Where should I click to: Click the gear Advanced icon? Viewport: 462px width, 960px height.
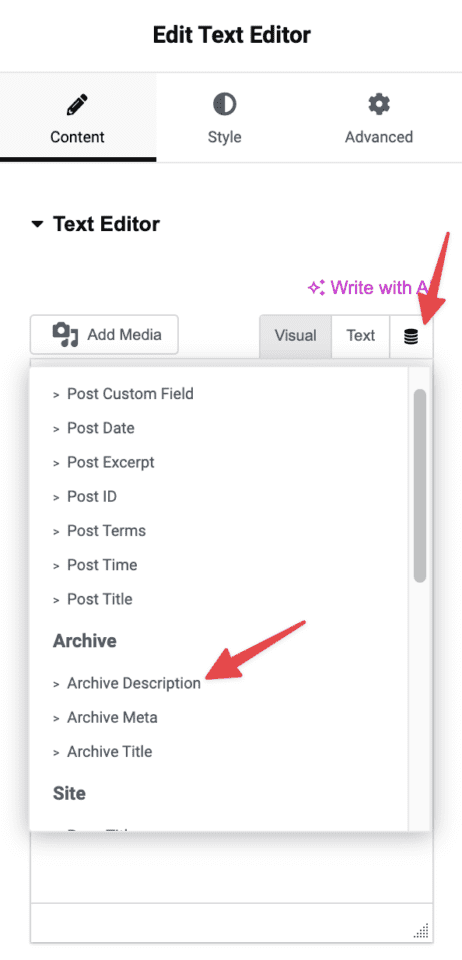(379, 105)
